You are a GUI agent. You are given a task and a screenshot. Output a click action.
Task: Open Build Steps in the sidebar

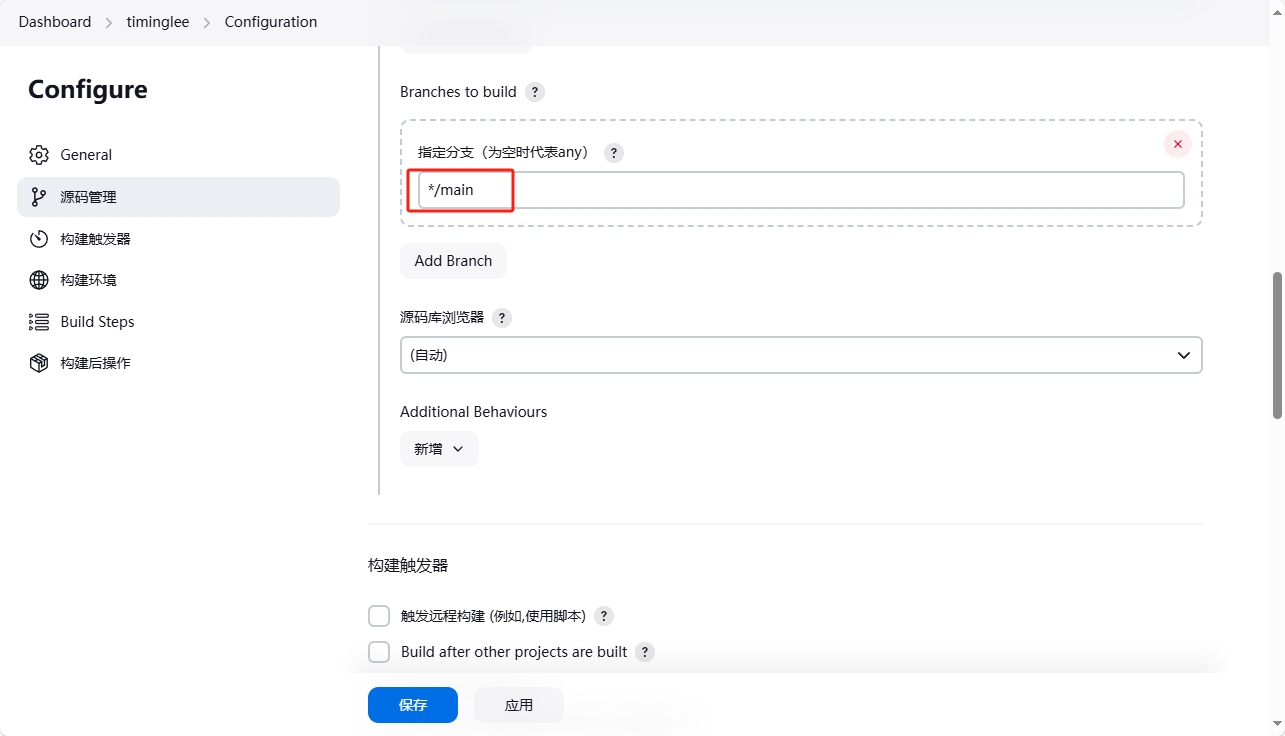pyautogui.click(x=178, y=322)
